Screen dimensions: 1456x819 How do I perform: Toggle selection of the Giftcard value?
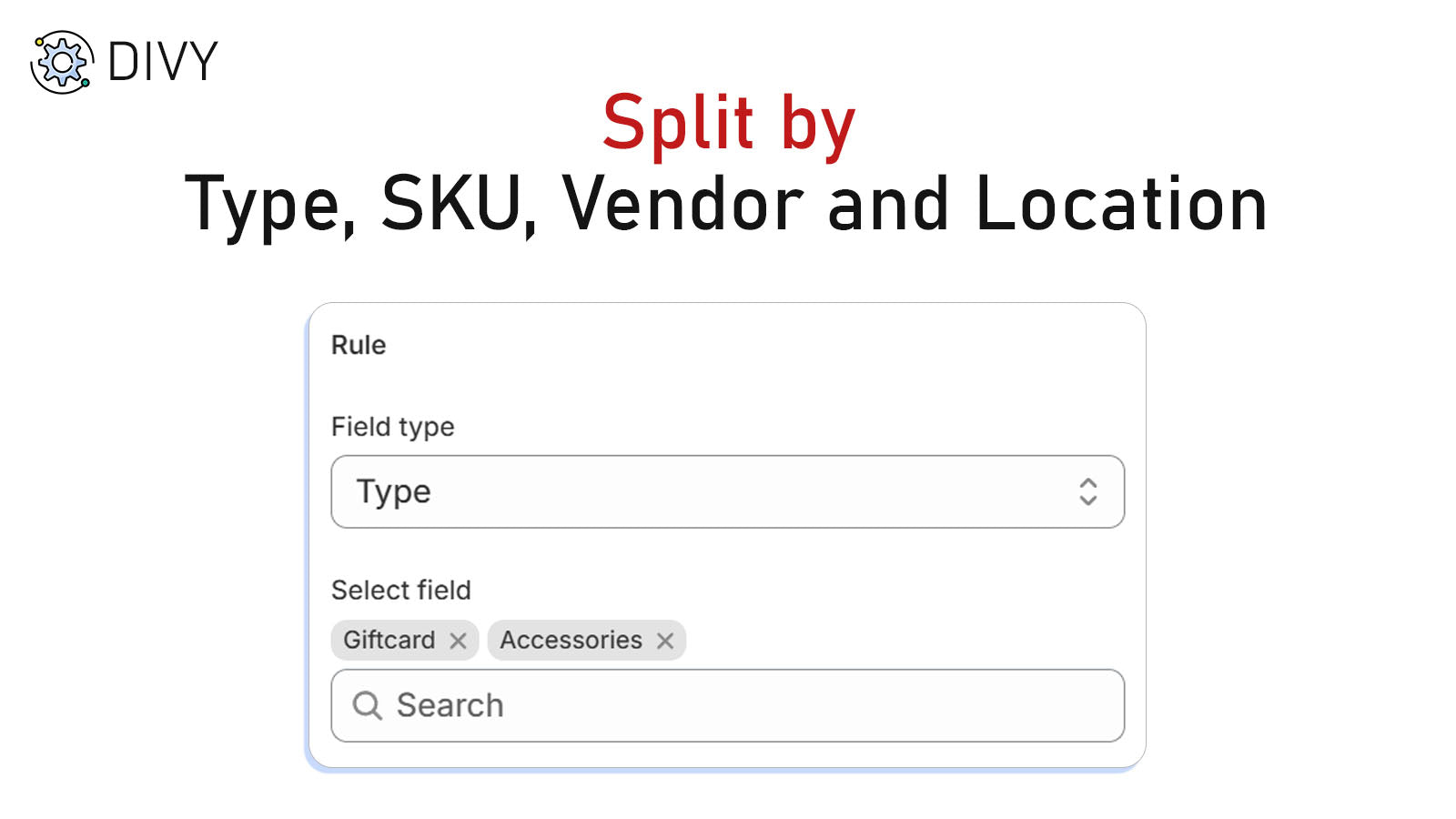(x=391, y=641)
